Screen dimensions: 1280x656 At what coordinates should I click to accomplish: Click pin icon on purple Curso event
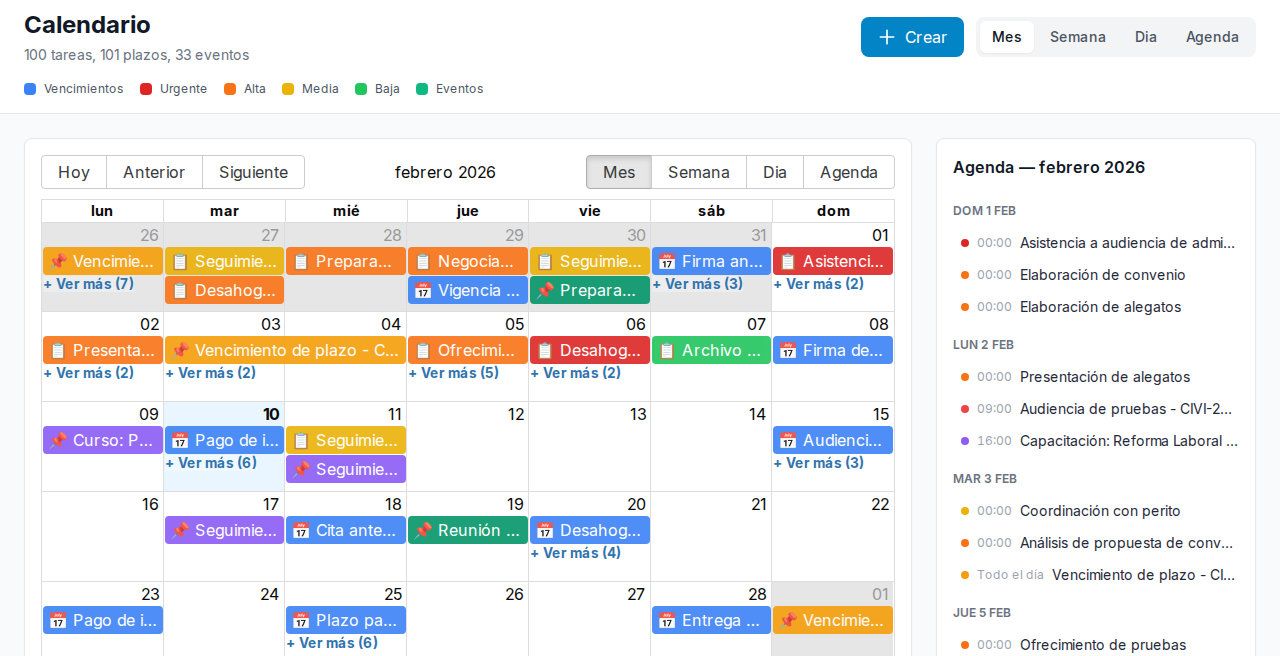click(58, 441)
